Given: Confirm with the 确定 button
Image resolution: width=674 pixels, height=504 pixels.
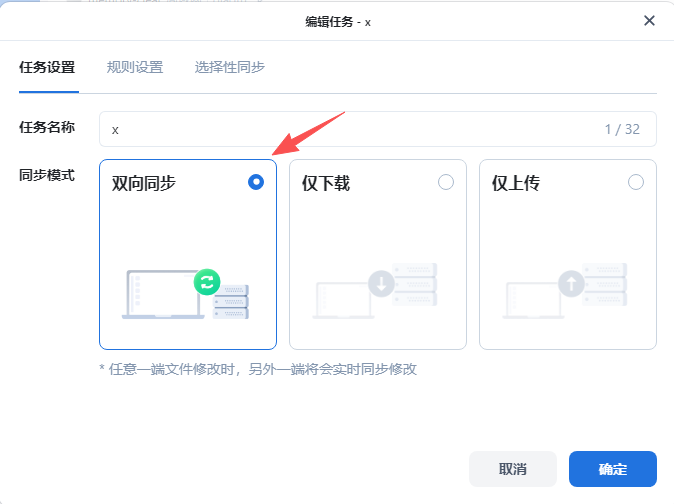Looking at the screenshot, I should 613,469.
